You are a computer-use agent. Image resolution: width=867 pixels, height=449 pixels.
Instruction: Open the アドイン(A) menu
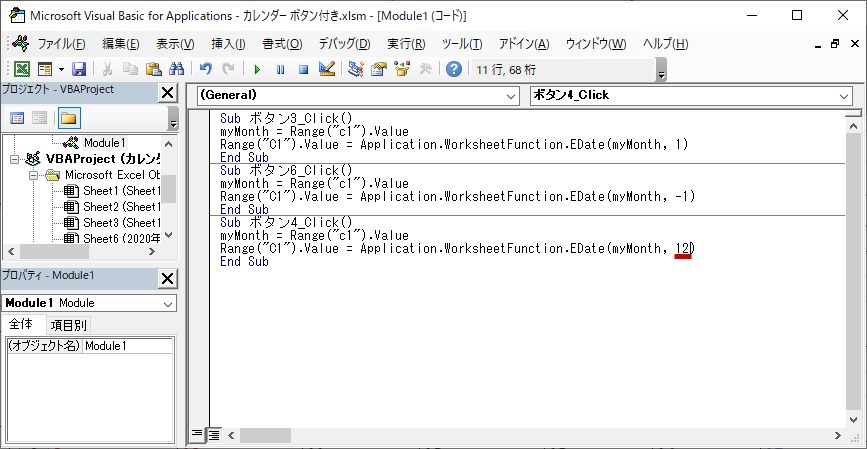click(524, 44)
